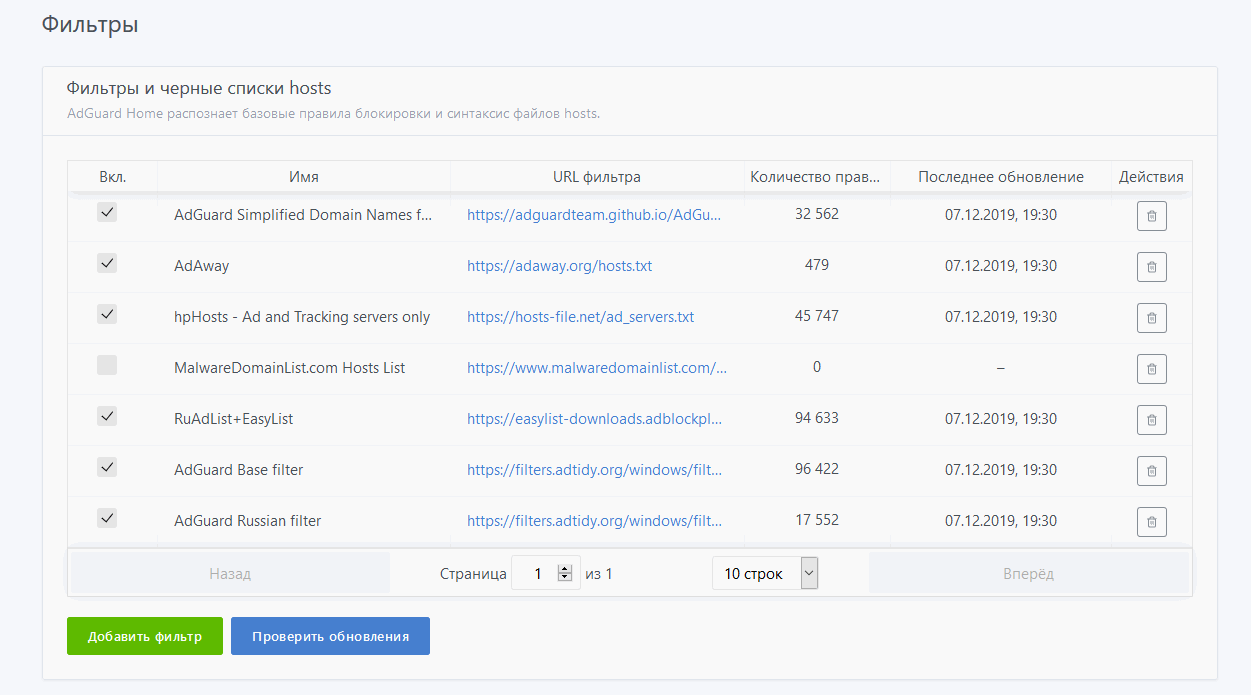
Task: Uncheck the AdGuard Russian filter
Action: coord(107,518)
